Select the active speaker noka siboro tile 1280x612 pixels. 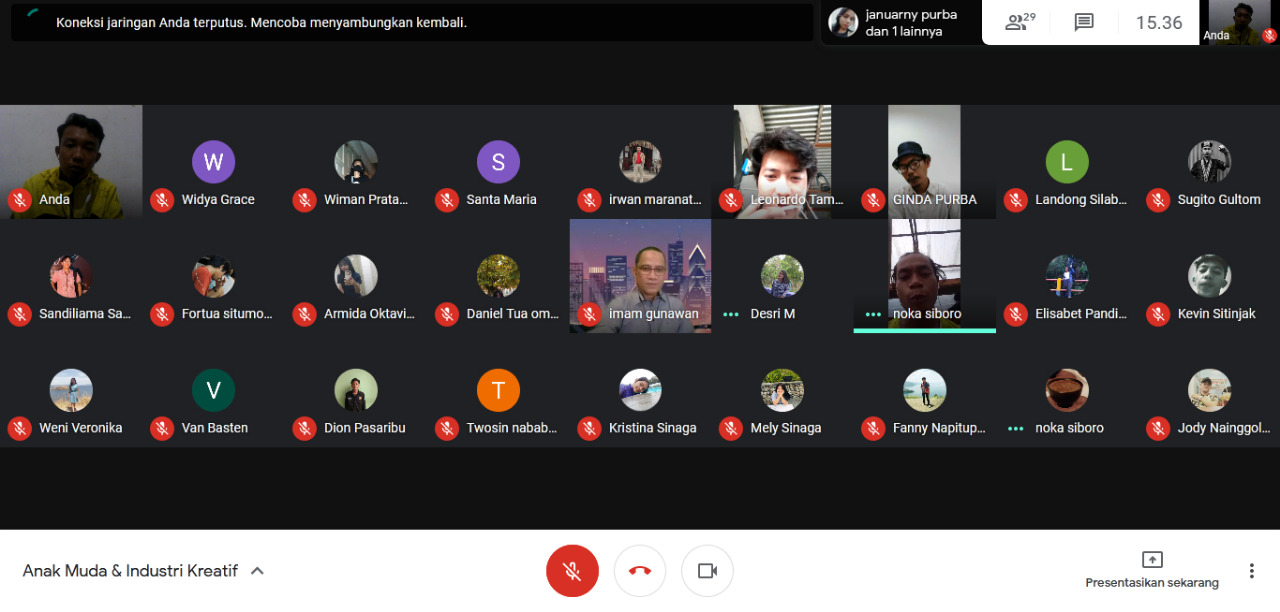point(925,276)
